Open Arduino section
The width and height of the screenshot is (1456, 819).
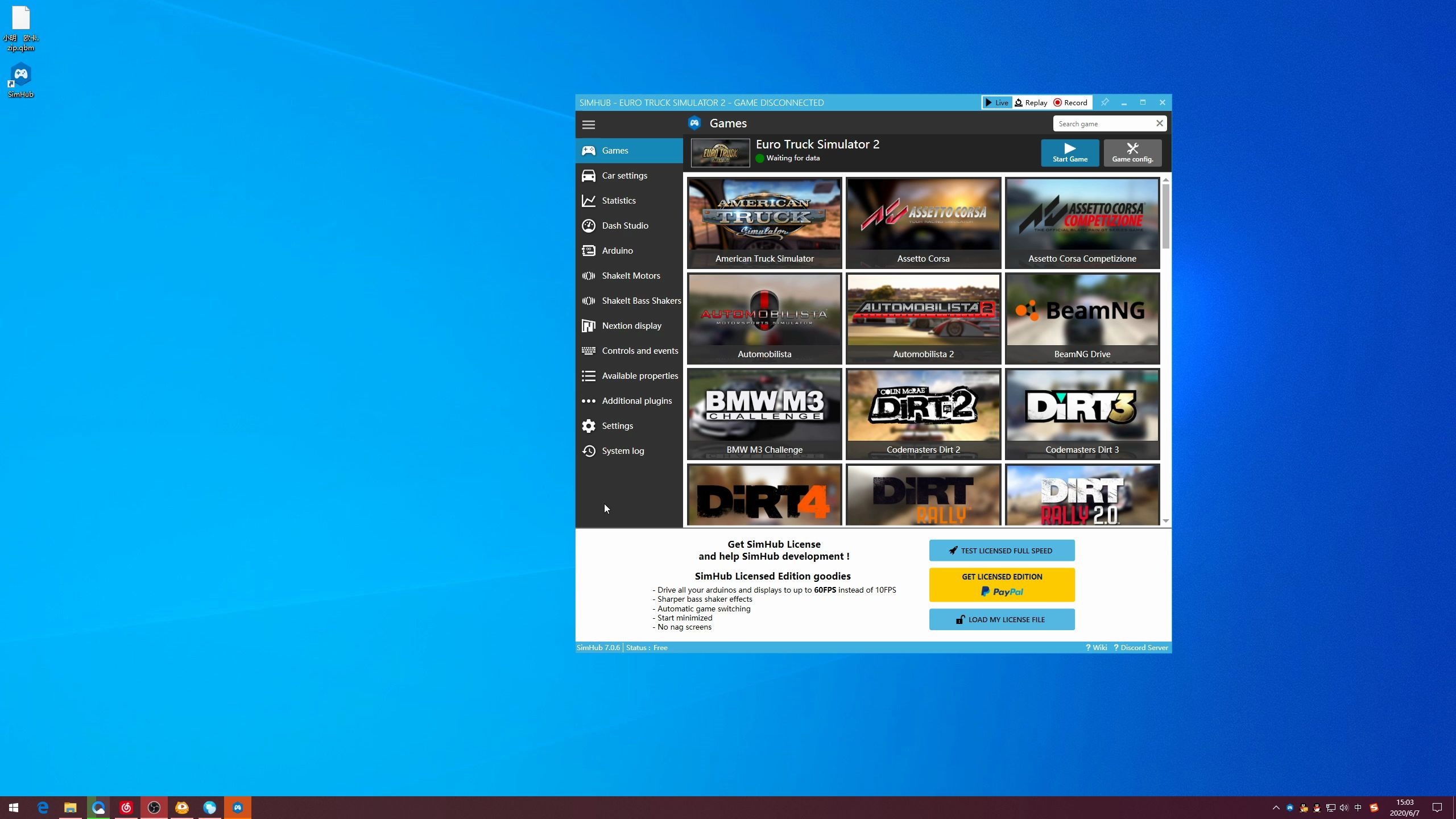pyautogui.click(x=629, y=251)
